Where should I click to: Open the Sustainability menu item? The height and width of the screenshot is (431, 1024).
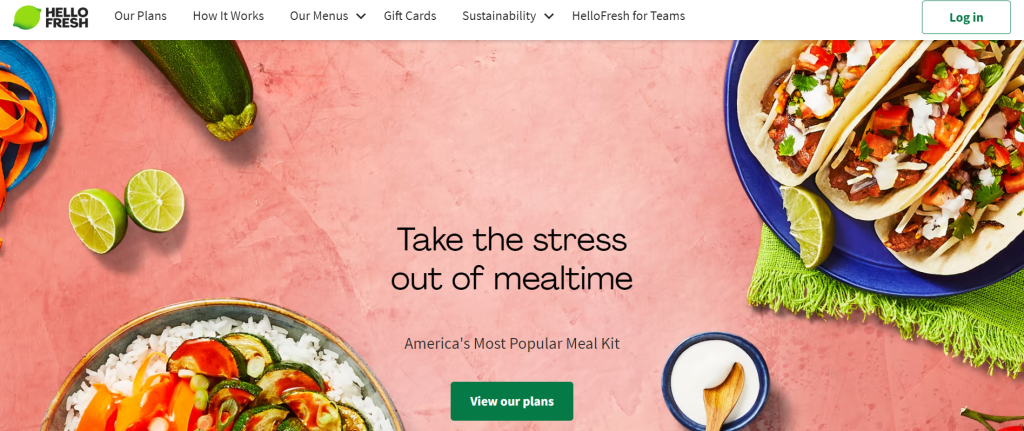pyautogui.click(x=499, y=16)
